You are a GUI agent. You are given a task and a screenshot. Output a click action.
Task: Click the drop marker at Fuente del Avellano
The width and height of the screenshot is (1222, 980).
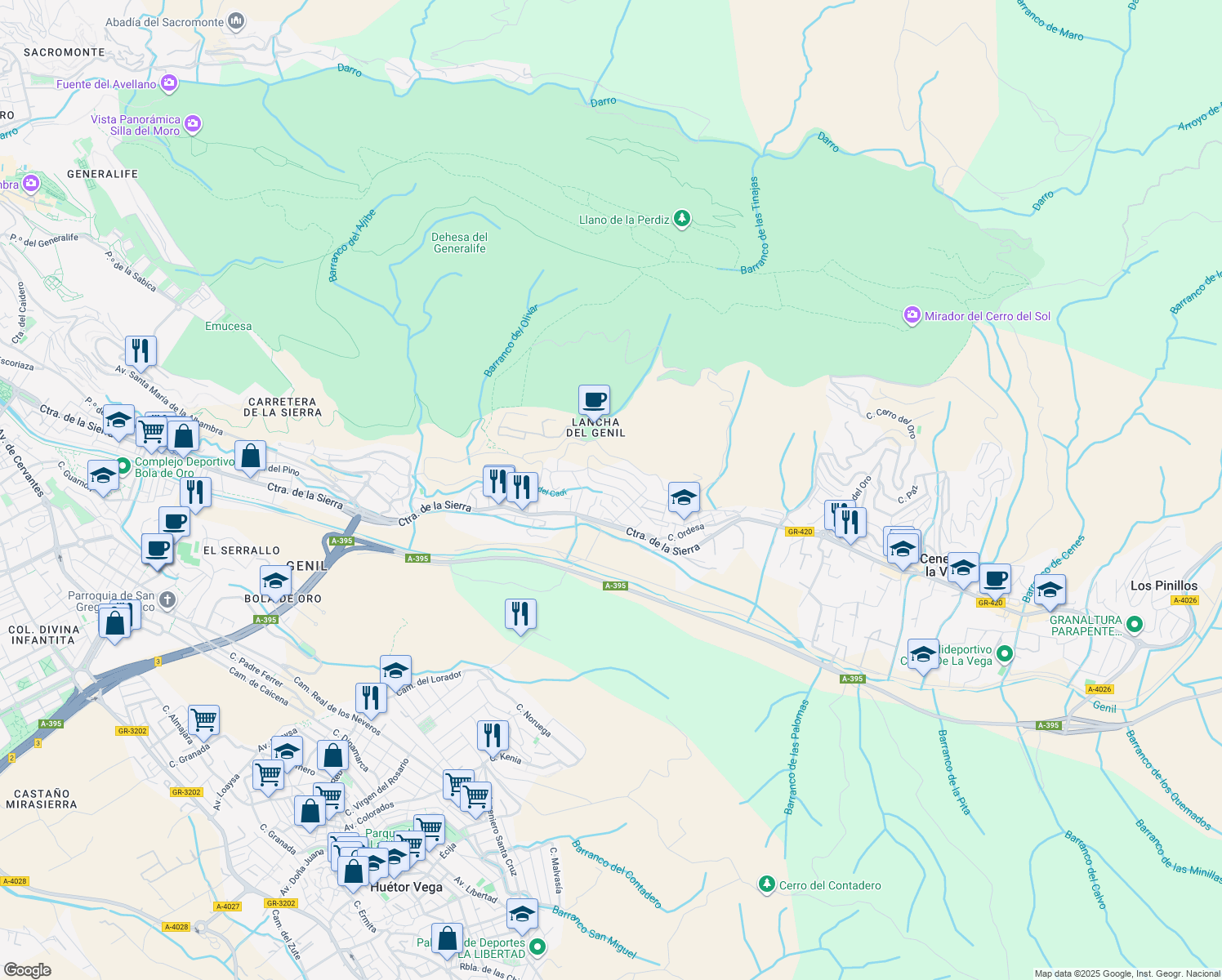(169, 83)
